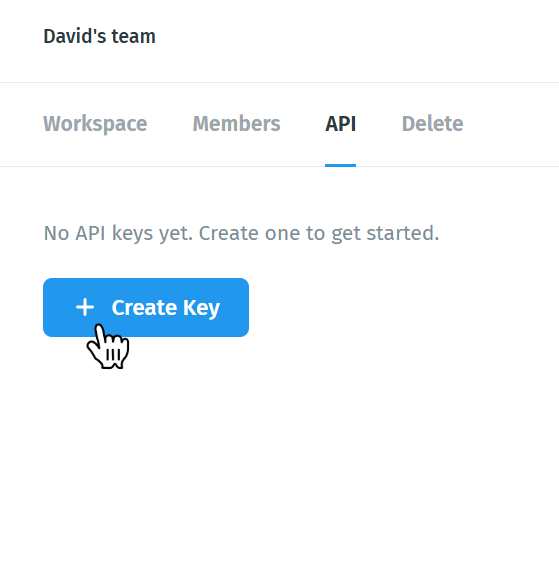Click the word 'team' in page title
This screenshot has height=562, width=559.
tap(133, 37)
